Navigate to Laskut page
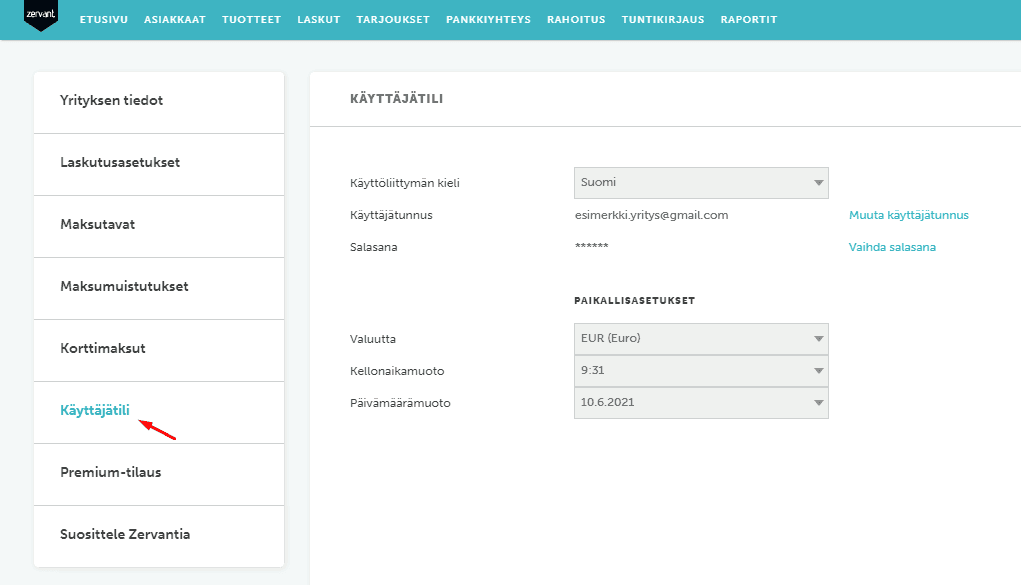 tap(318, 20)
